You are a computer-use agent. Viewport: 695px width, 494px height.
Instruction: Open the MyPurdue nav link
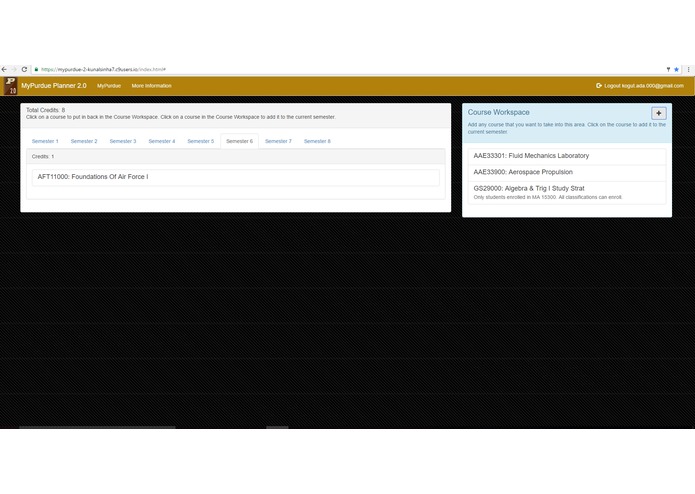click(x=109, y=86)
